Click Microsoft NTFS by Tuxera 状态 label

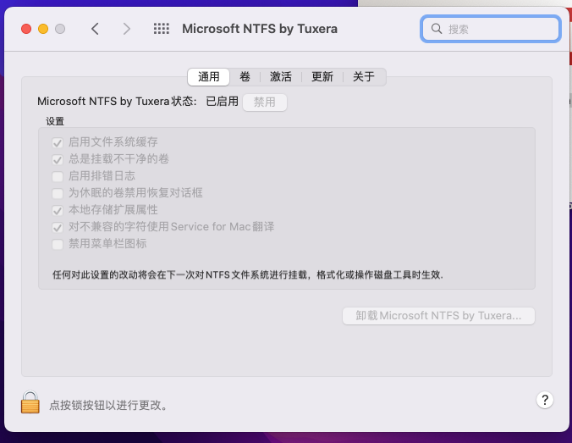point(117,101)
